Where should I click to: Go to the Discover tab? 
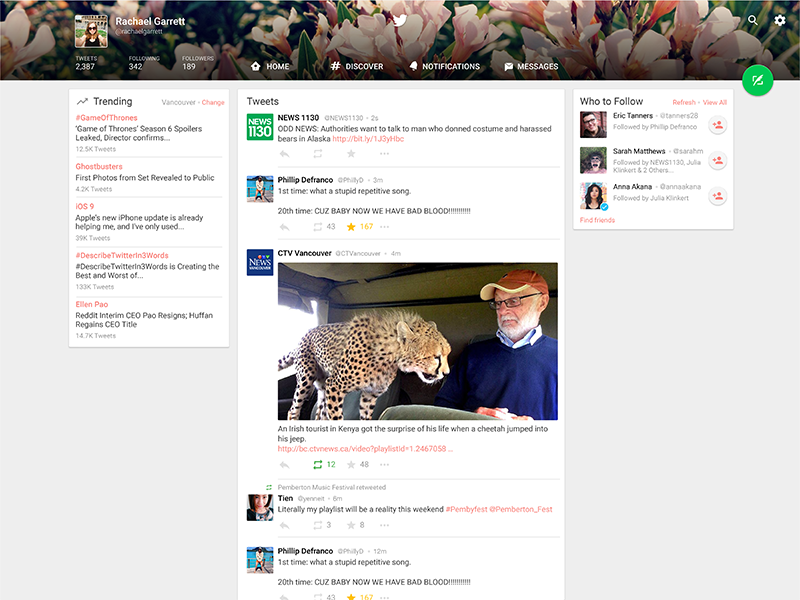point(357,66)
